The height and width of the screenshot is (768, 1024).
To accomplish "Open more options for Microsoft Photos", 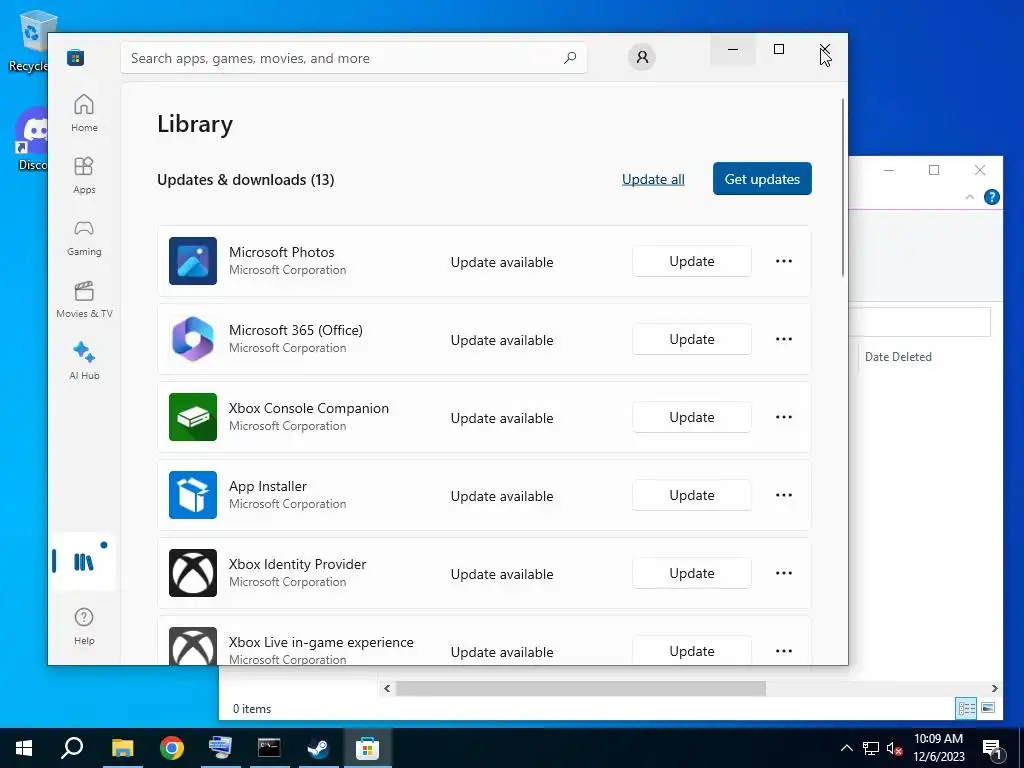I will click(784, 261).
